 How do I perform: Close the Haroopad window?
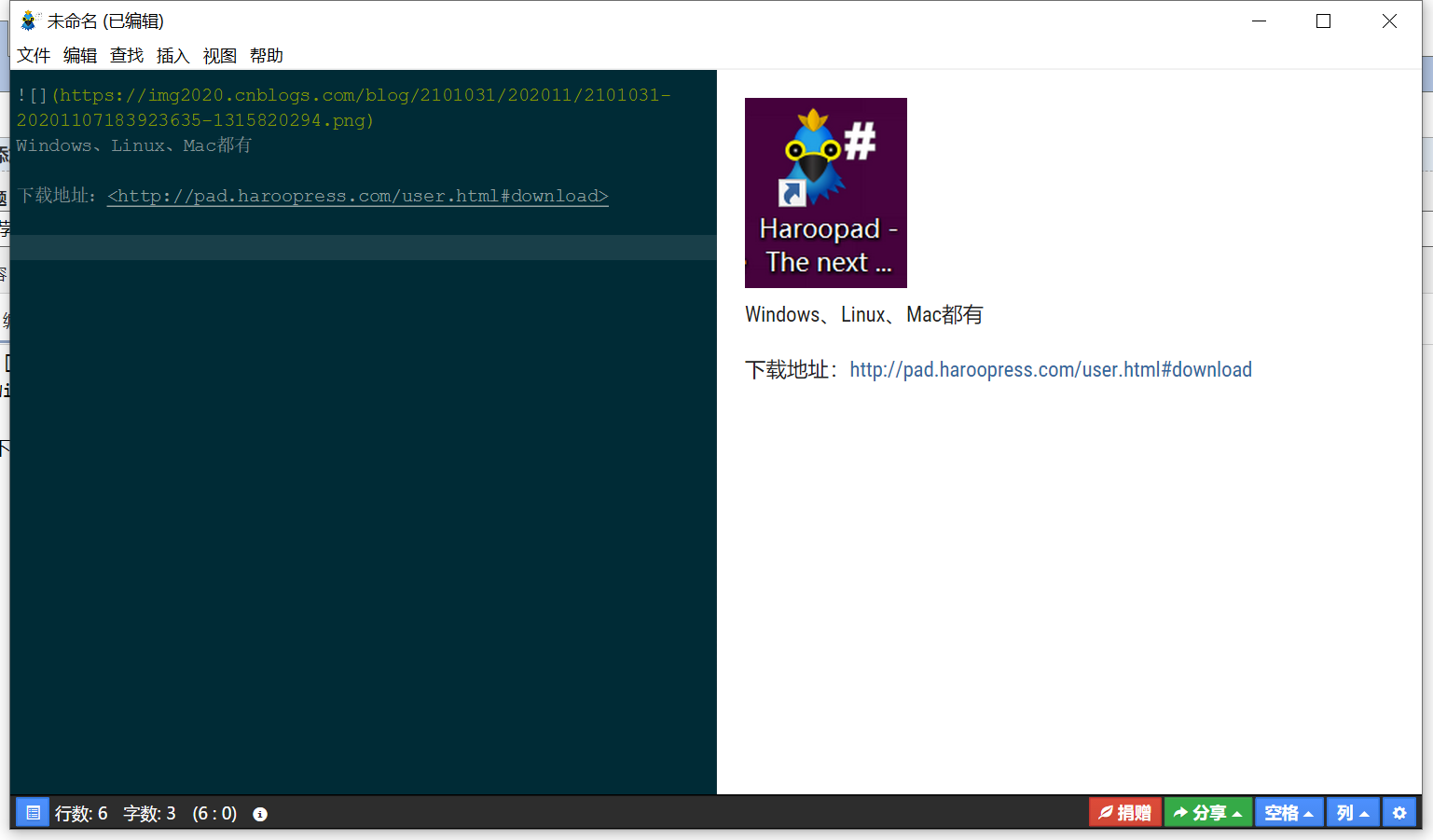(x=1389, y=21)
